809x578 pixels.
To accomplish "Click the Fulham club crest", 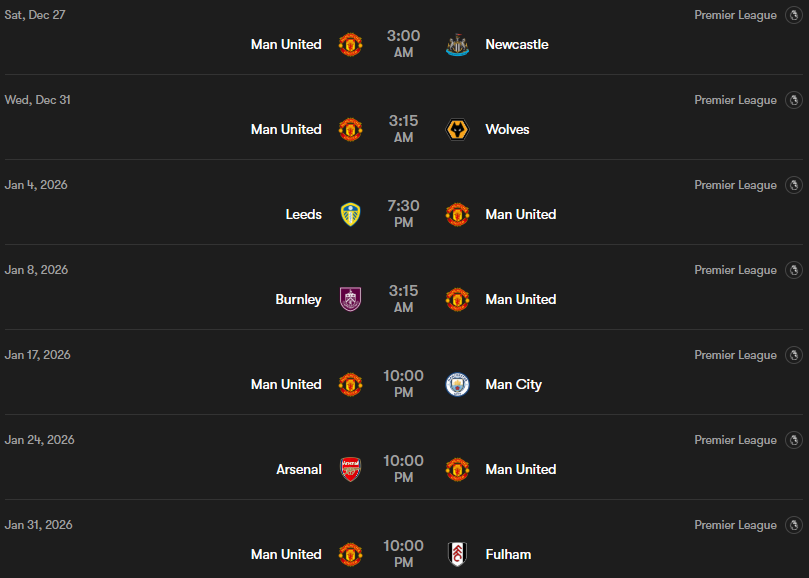I will (x=457, y=555).
